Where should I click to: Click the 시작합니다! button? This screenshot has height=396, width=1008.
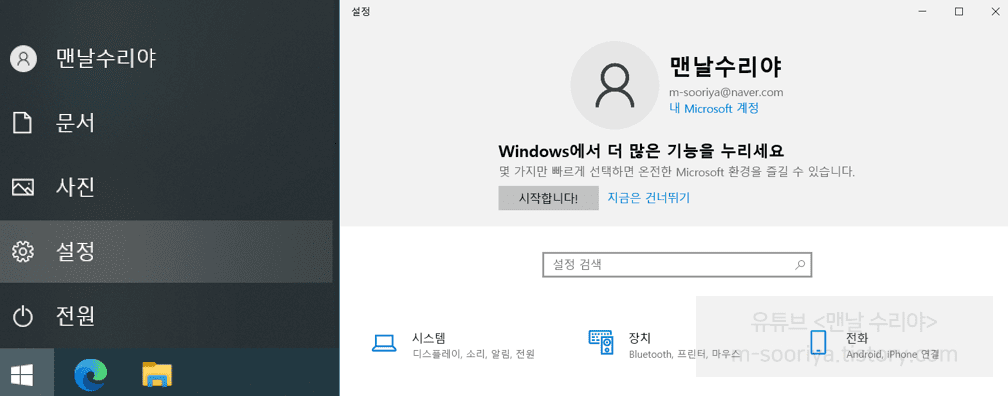[548, 198]
